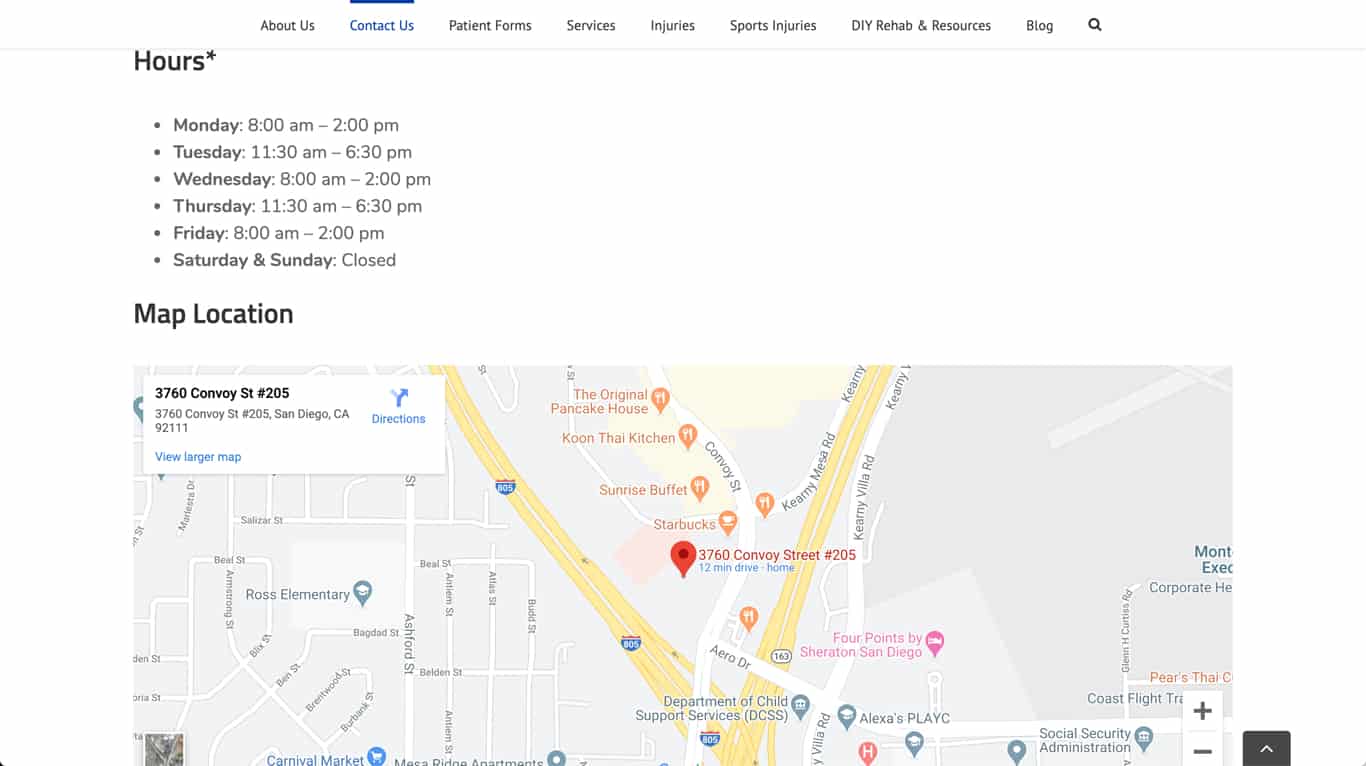Open the View larger map link
The height and width of the screenshot is (766, 1366).
pos(198,457)
